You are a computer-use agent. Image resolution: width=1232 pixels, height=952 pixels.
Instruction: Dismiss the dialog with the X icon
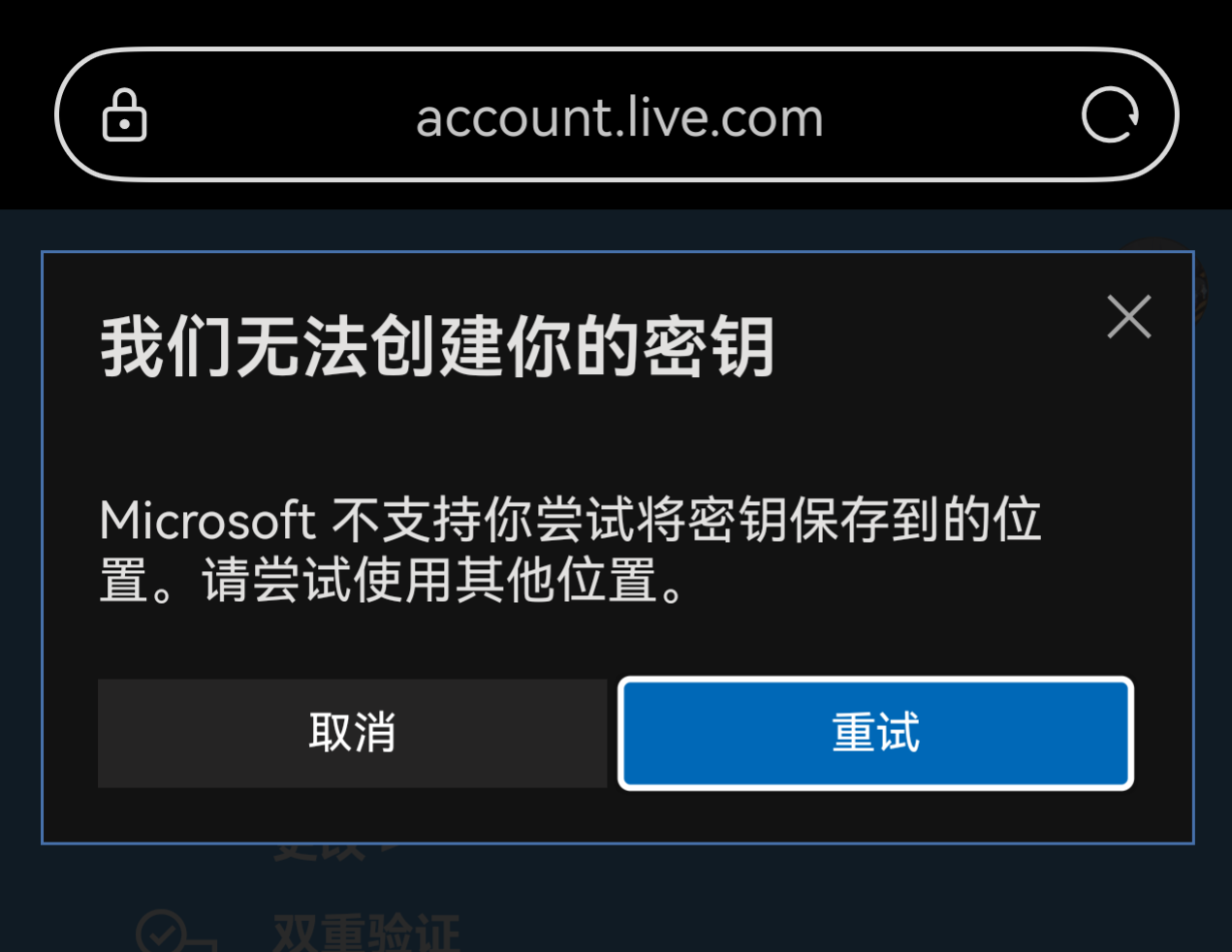[1129, 317]
